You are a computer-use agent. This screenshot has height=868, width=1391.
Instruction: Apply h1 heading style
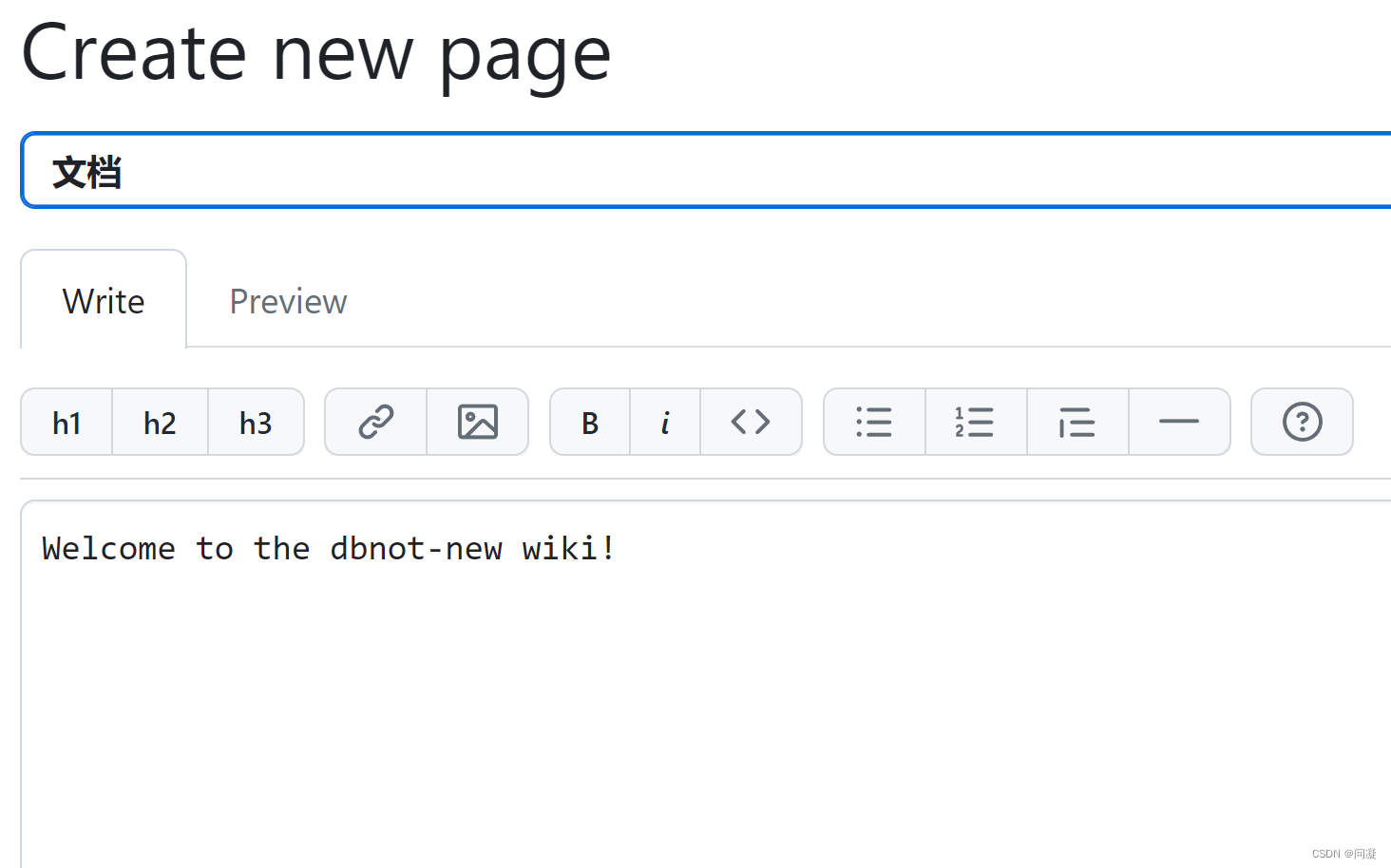(67, 422)
